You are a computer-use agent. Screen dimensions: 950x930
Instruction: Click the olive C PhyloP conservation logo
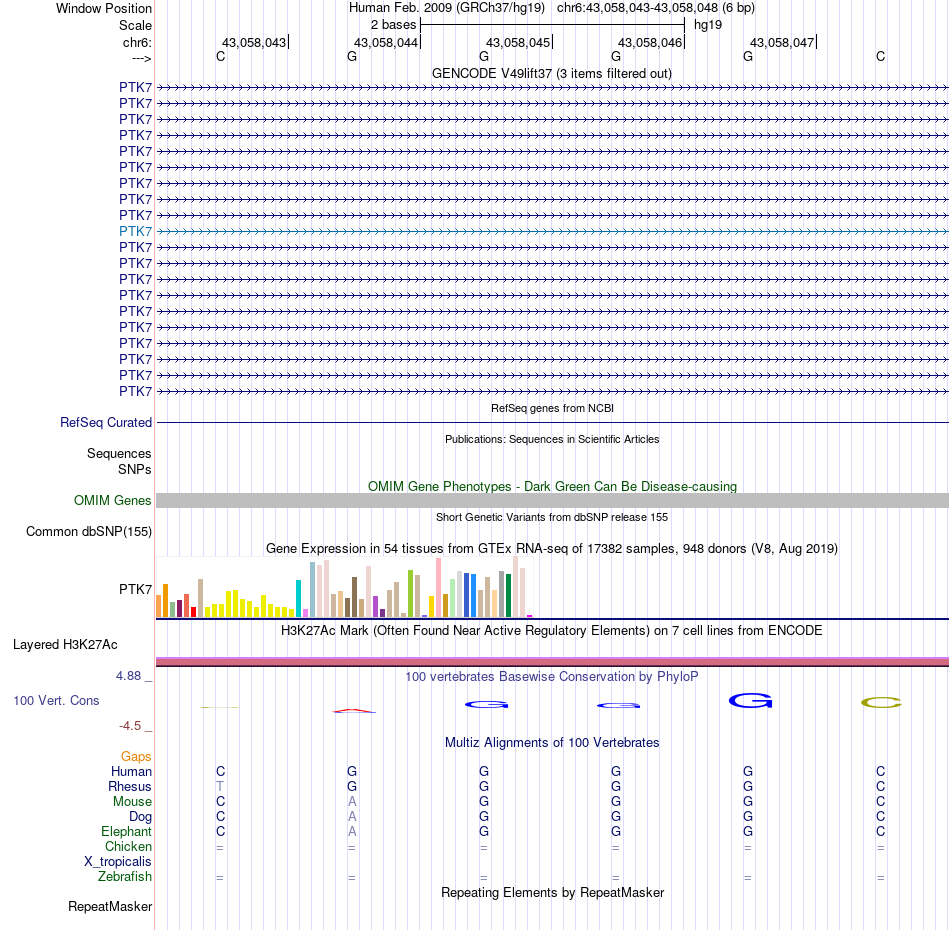(881, 703)
